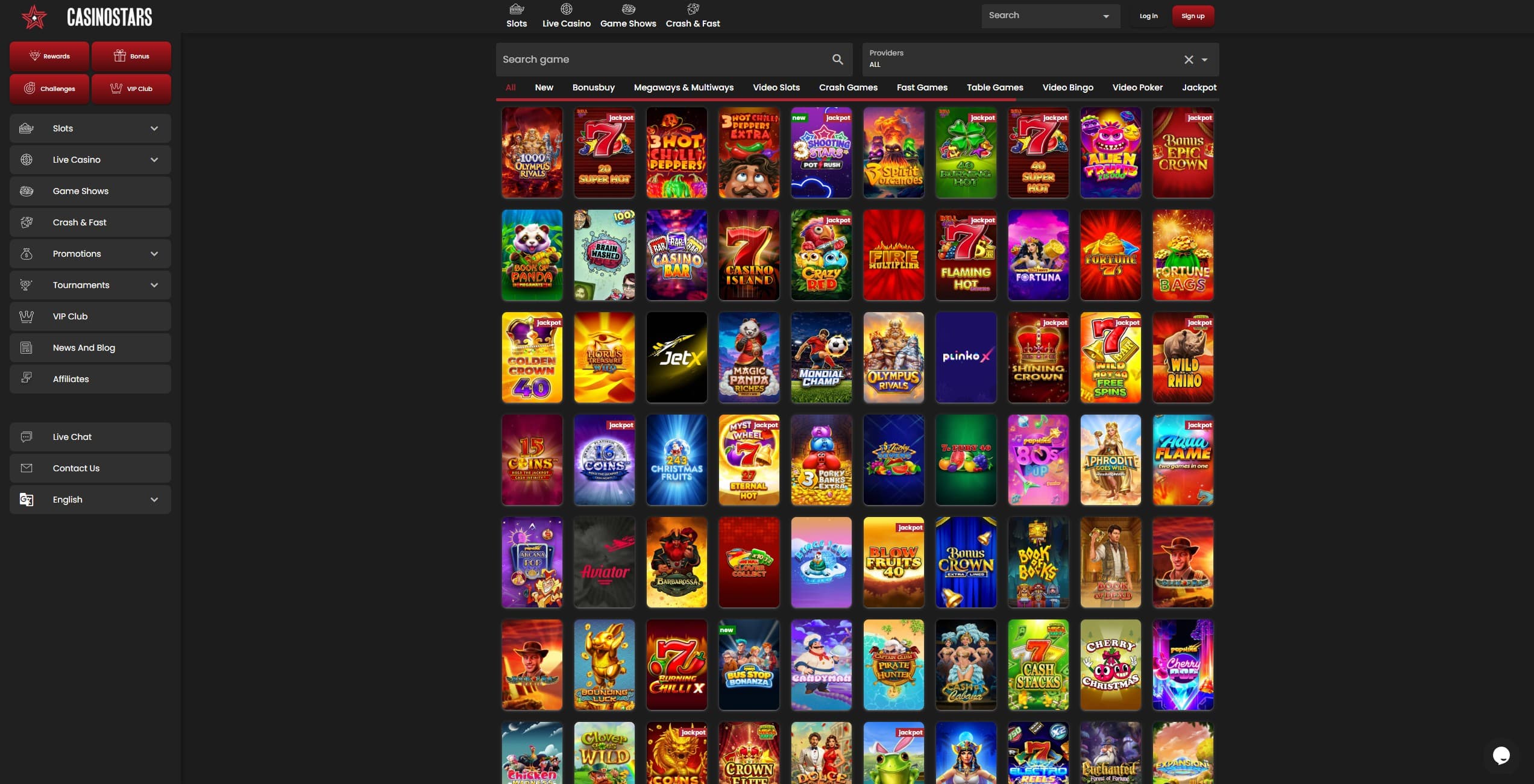Viewport: 1534px width, 784px height.
Task: Switch to the New tab
Action: pyautogui.click(x=544, y=87)
